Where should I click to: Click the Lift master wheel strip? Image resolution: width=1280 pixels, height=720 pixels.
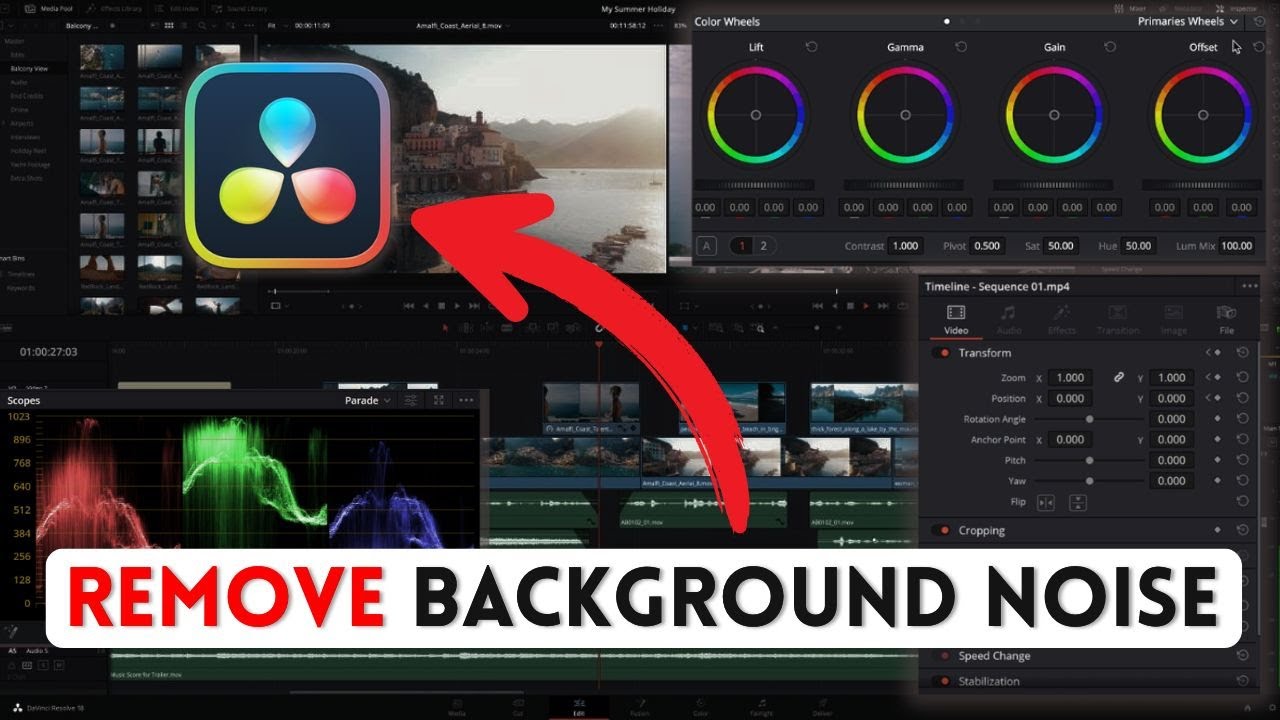coord(756,185)
